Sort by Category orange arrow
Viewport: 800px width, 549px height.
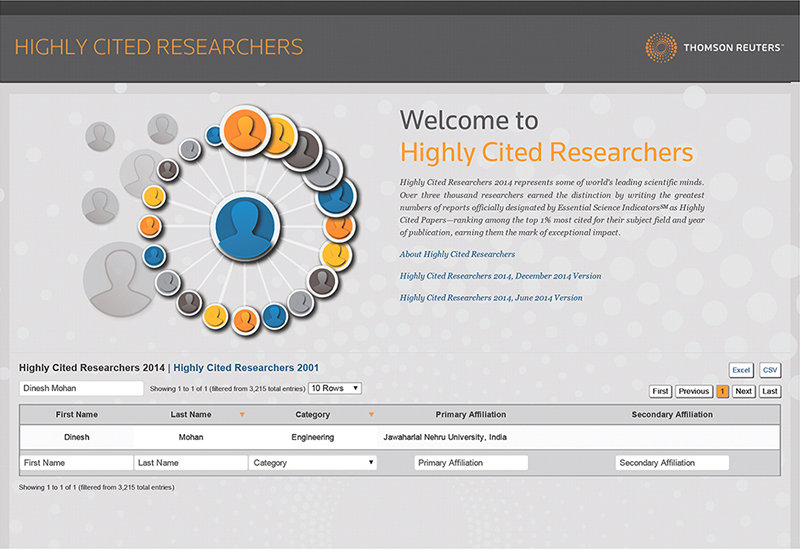click(371, 415)
